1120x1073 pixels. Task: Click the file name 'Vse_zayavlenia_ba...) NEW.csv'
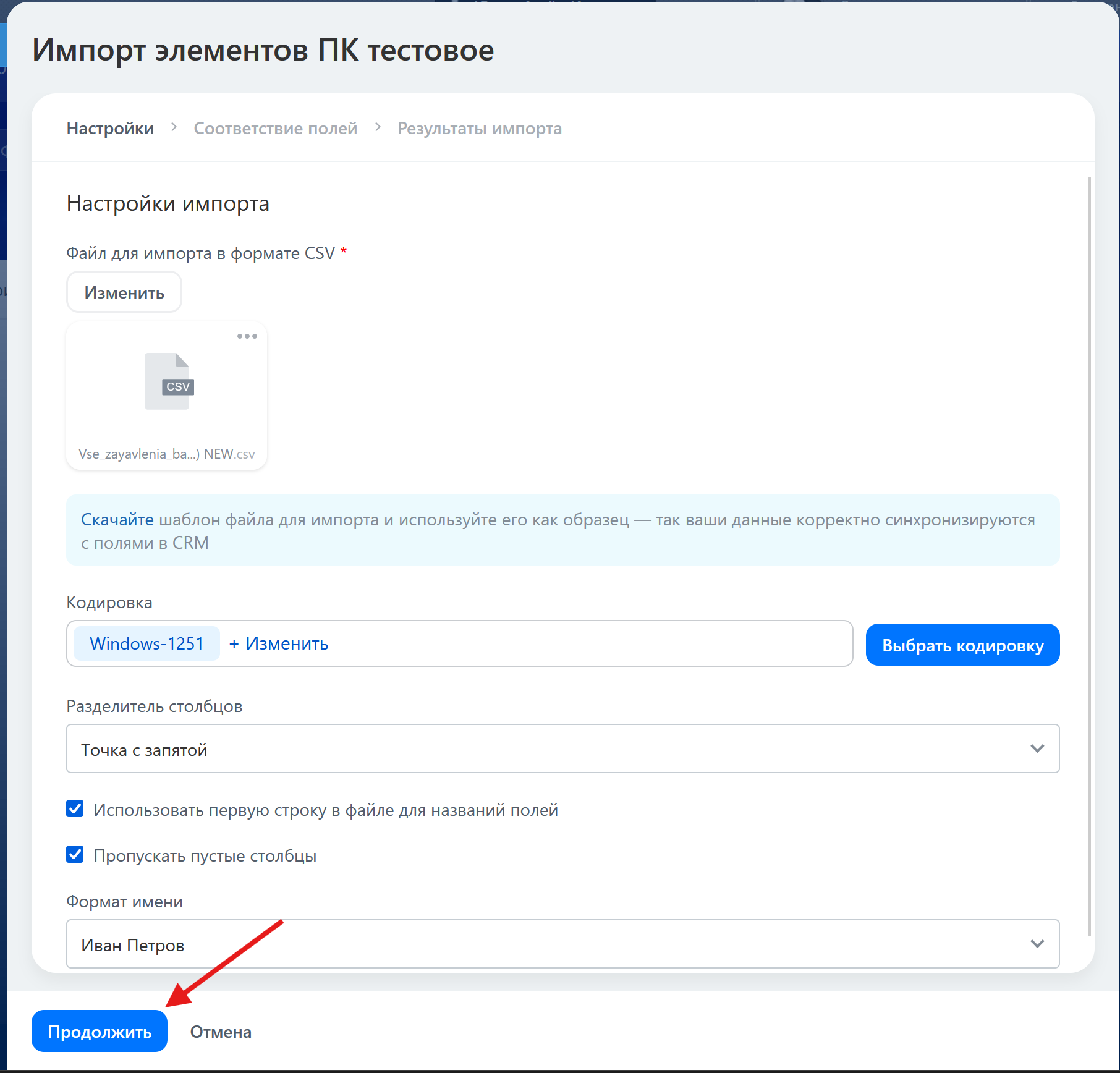point(167,454)
